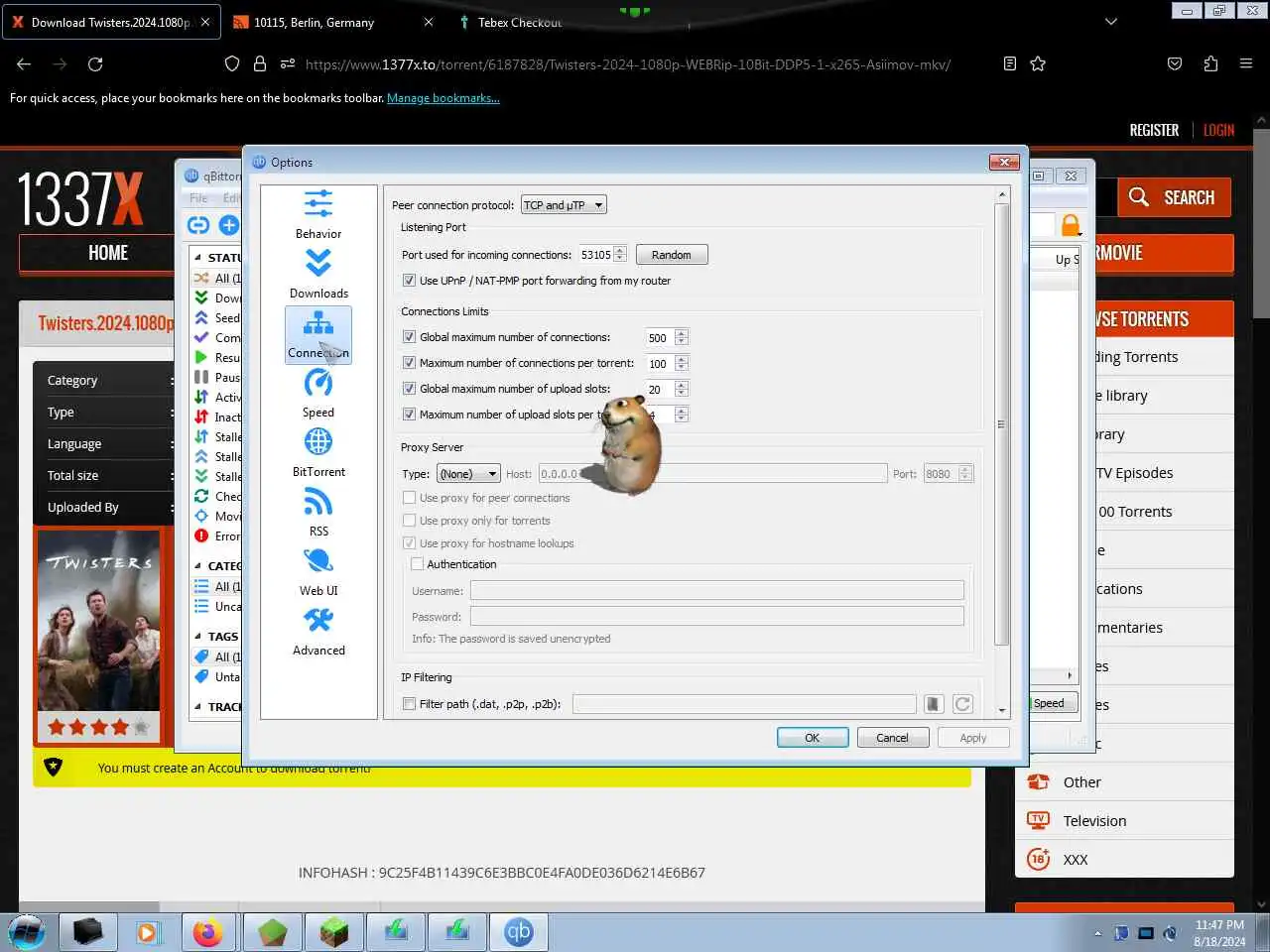The width and height of the screenshot is (1270, 952).
Task: Click qBittorrent add torrent link icon
Action: (x=198, y=225)
